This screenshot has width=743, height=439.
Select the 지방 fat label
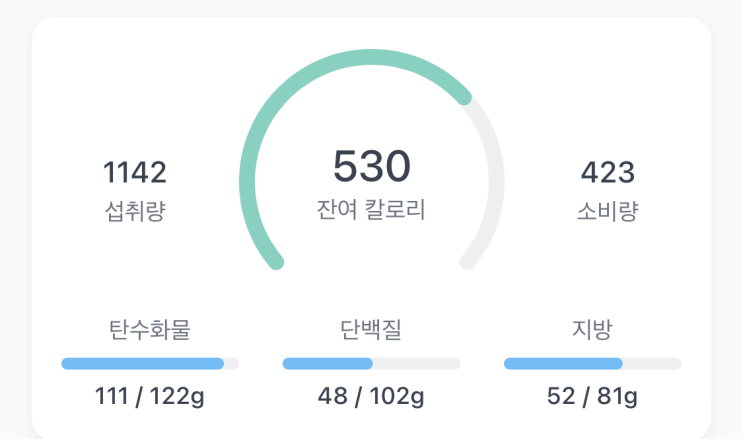pos(592,328)
